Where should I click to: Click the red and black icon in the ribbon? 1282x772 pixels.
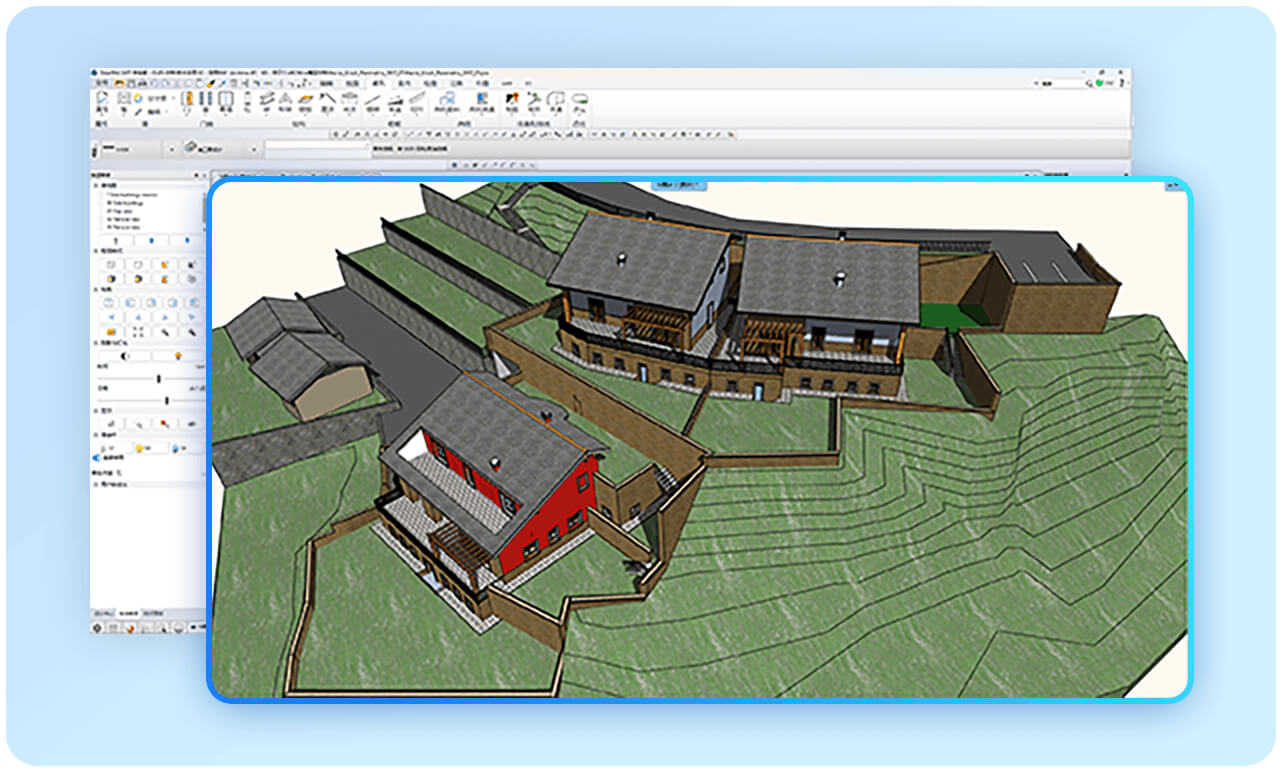512,97
